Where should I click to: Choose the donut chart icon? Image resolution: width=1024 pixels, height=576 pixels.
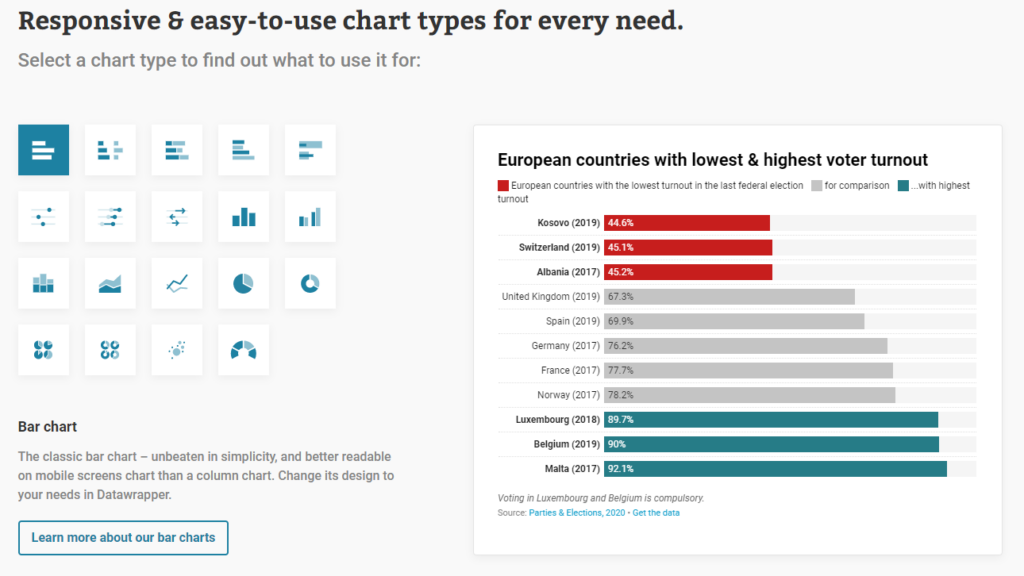coord(310,284)
